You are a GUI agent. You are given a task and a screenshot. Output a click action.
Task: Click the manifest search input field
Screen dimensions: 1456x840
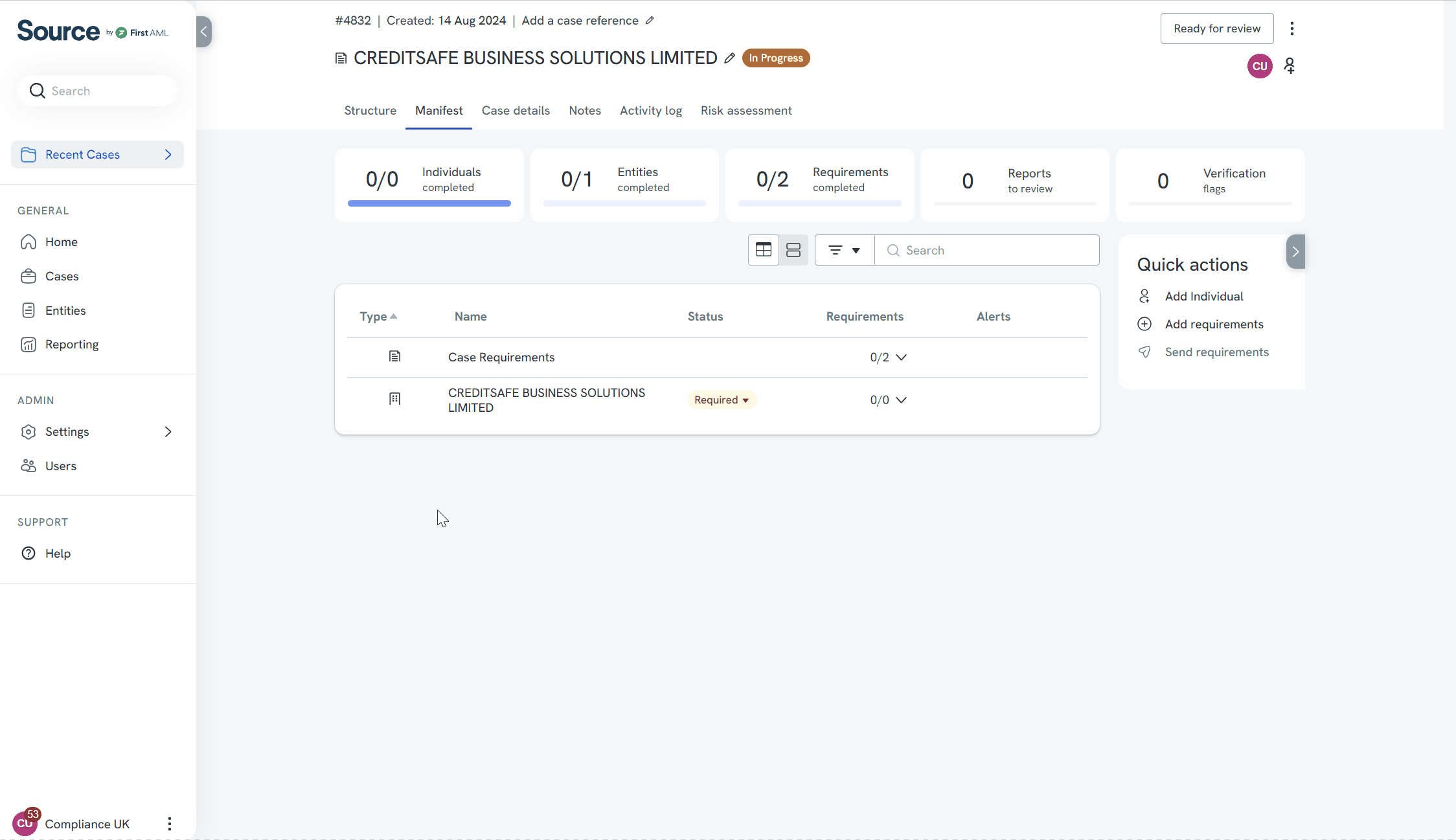(x=995, y=251)
